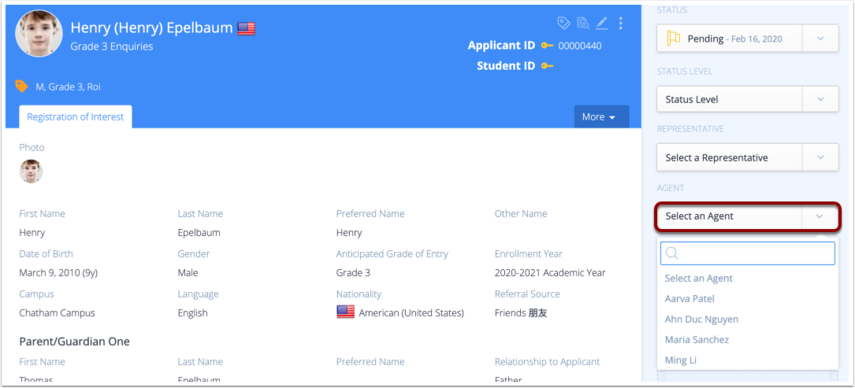
Task: Click the flag icon in the Pending status box
Action: click(x=673, y=38)
